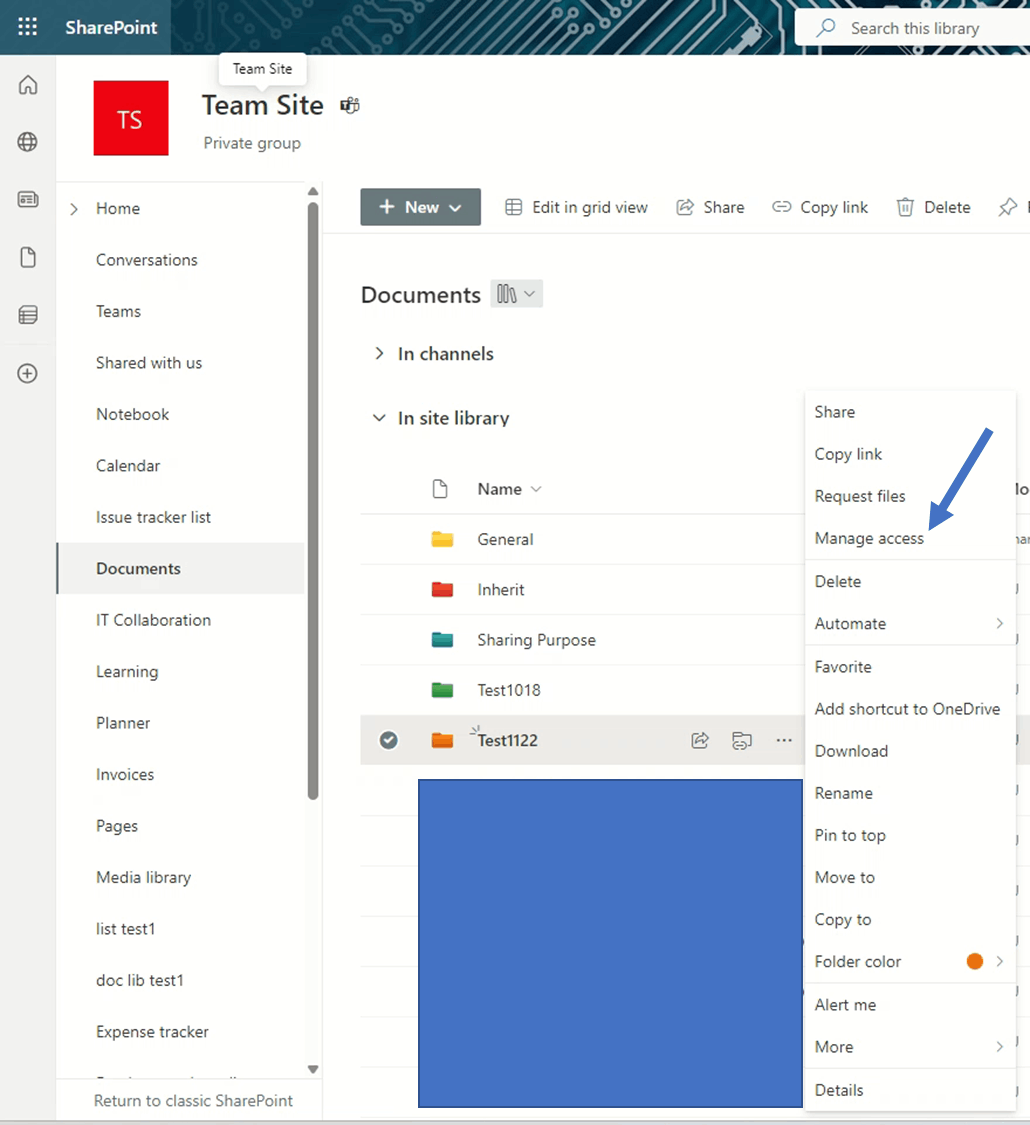
Task: Choose Details in the context menu
Action: (x=910, y=1090)
